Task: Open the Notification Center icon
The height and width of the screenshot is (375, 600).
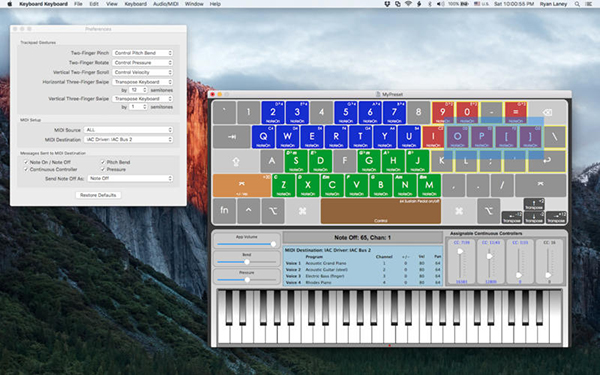Action: click(589, 4)
